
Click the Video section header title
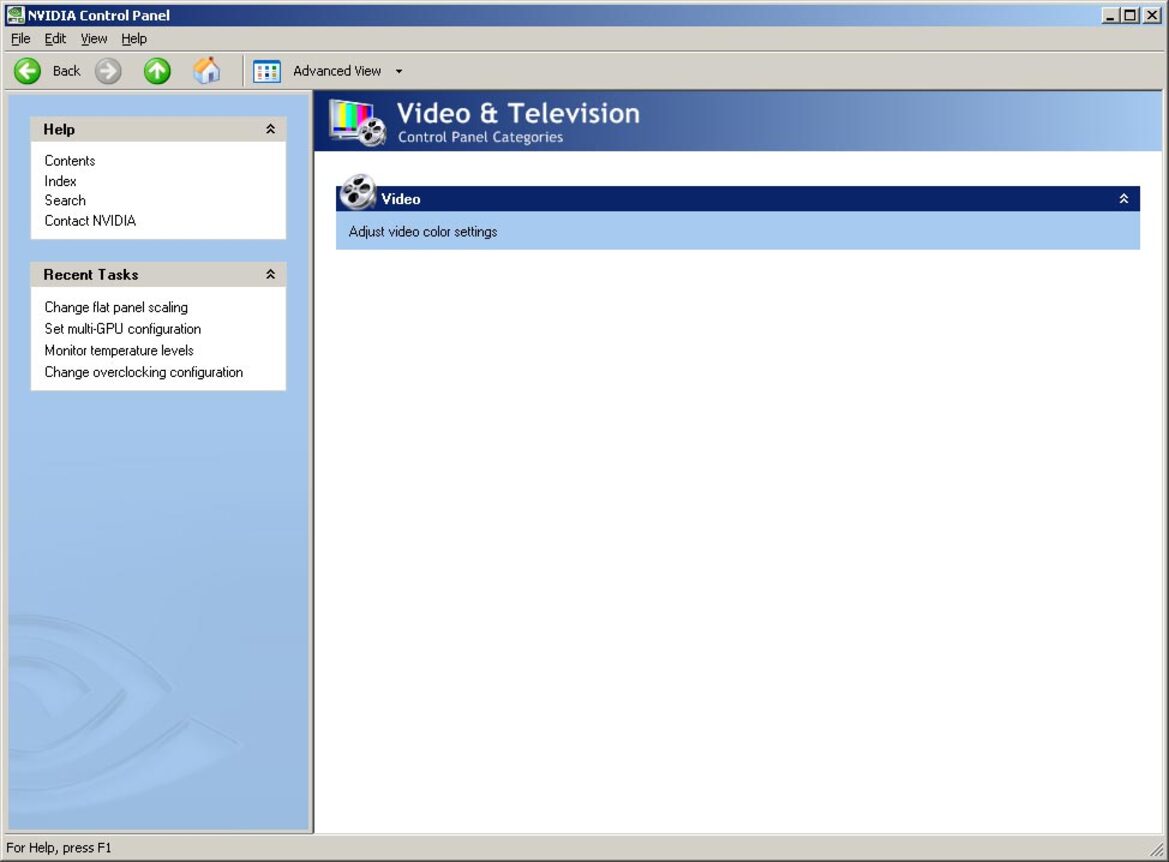click(401, 199)
